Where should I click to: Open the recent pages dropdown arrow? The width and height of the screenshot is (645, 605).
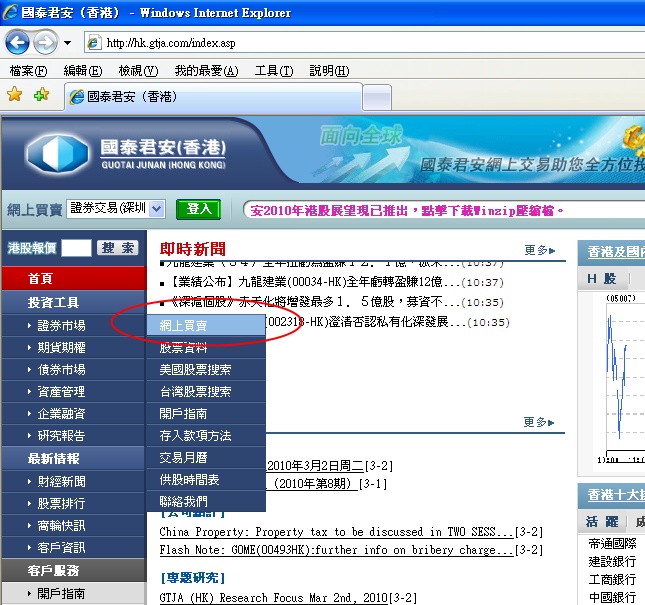(x=67, y=42)
